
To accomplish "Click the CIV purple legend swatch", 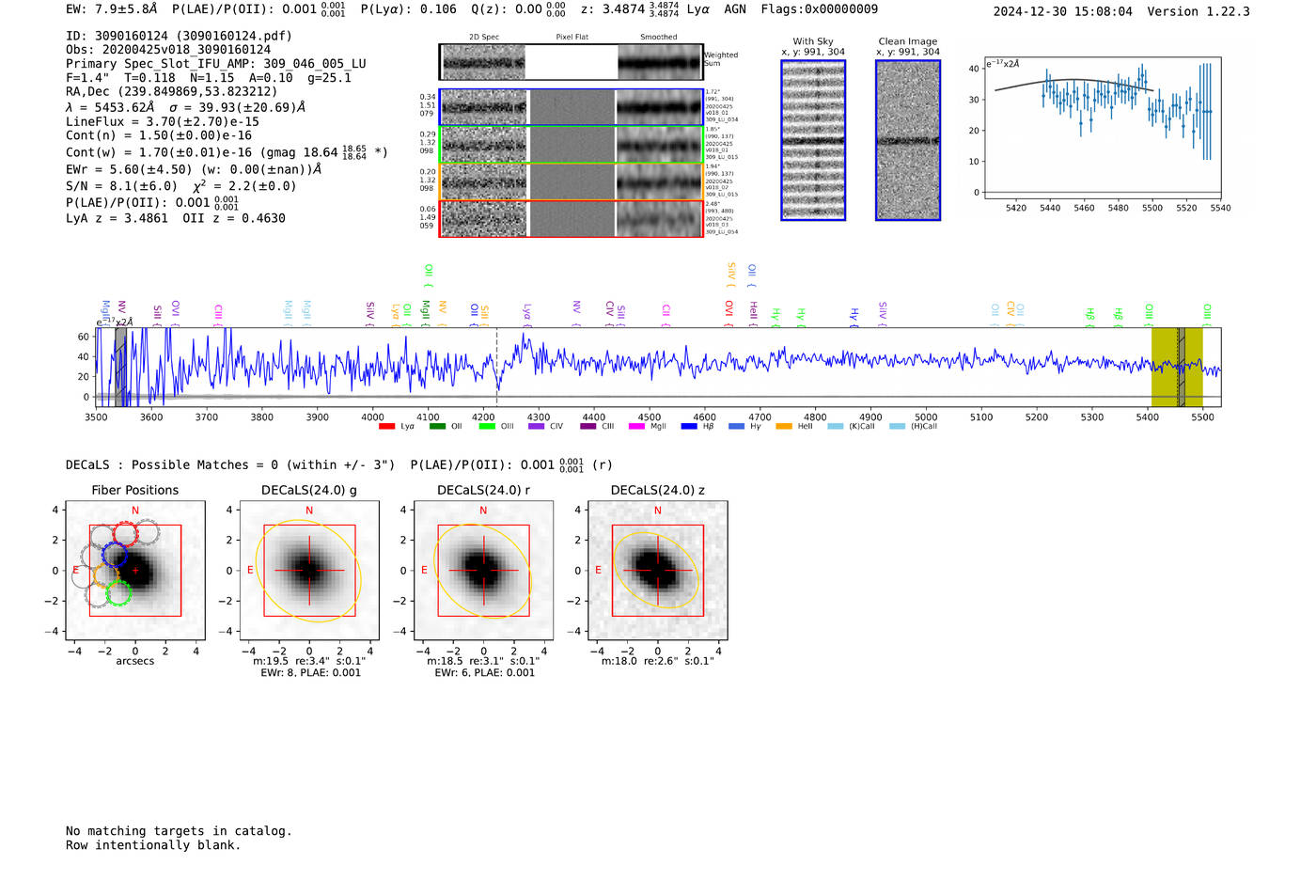I will [x=537, y=427].
